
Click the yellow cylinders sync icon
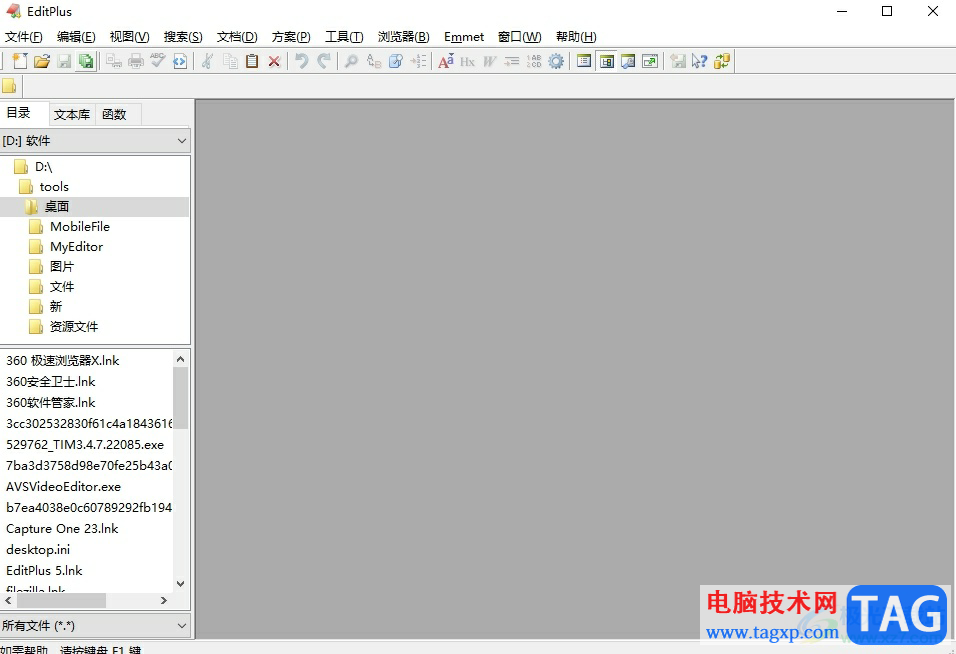(722, 61)
